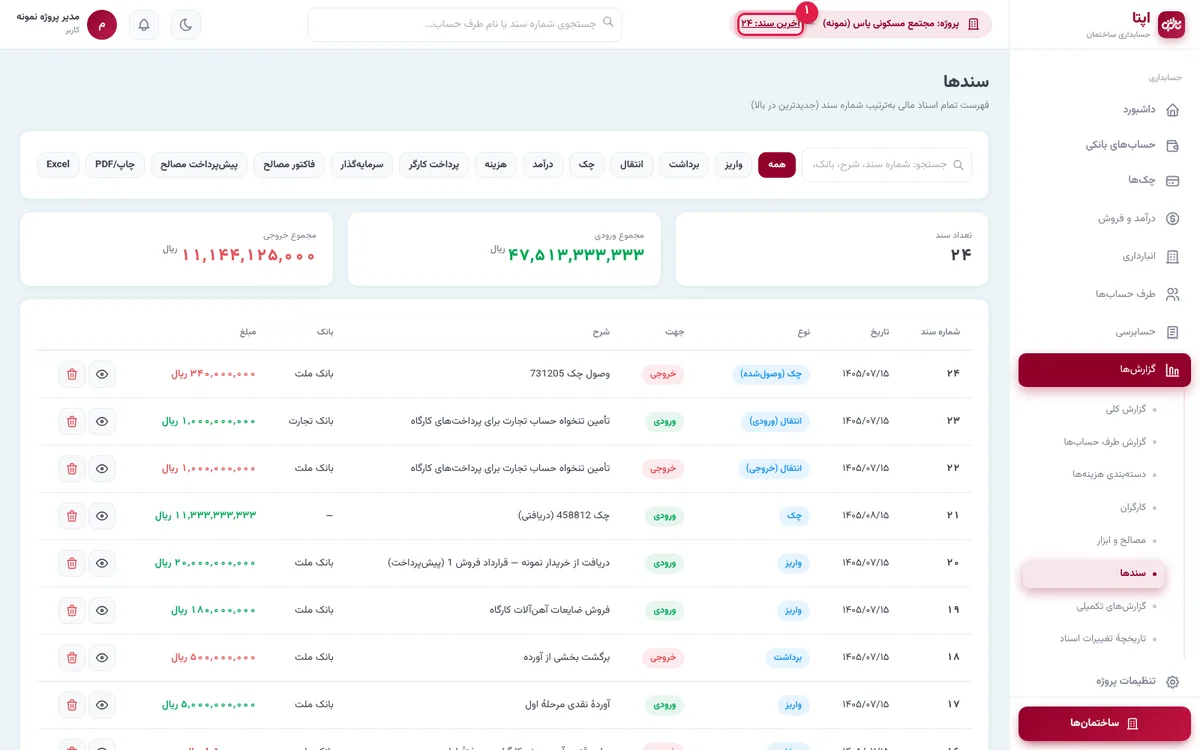Viewport: 1200px width, 750px height.
Task: View document 23 with eye icon
Action: (102, 421)
